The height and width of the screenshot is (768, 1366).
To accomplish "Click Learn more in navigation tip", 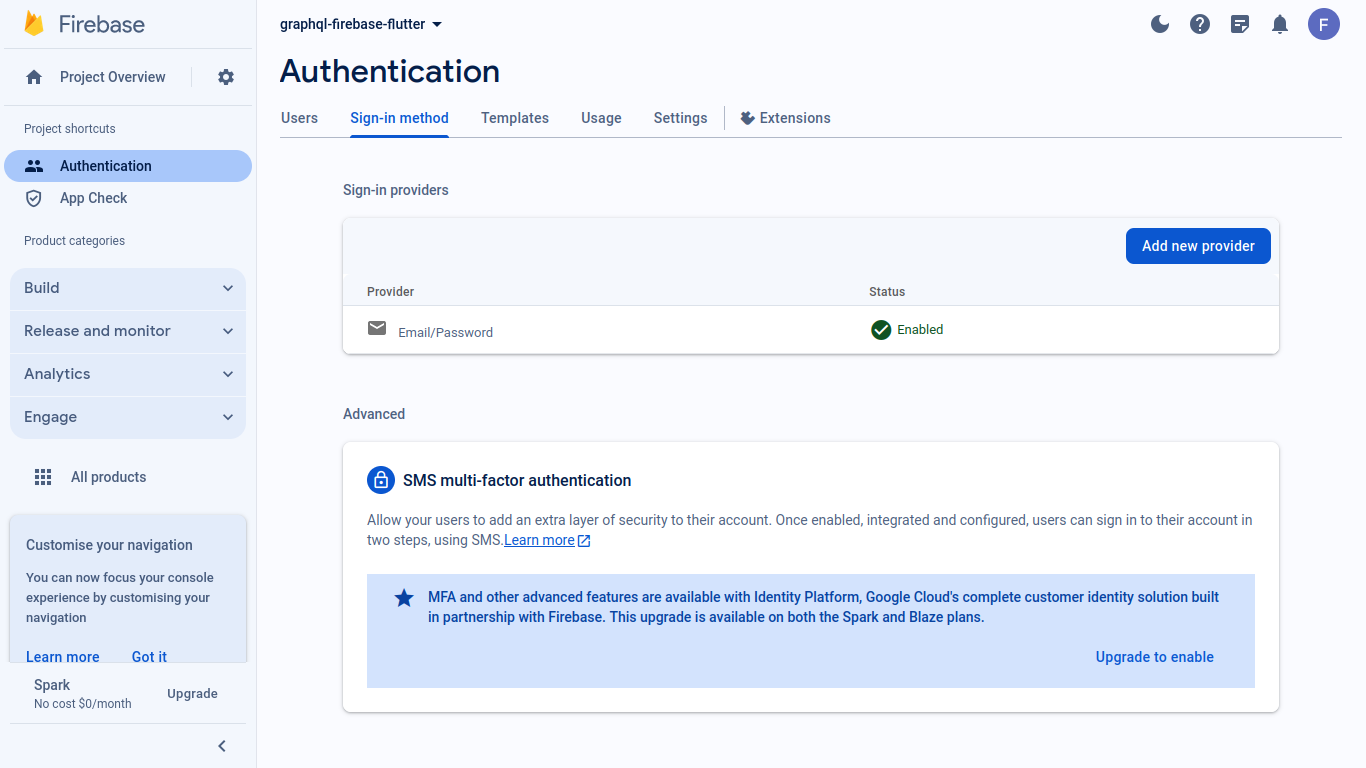I will 63,656.
